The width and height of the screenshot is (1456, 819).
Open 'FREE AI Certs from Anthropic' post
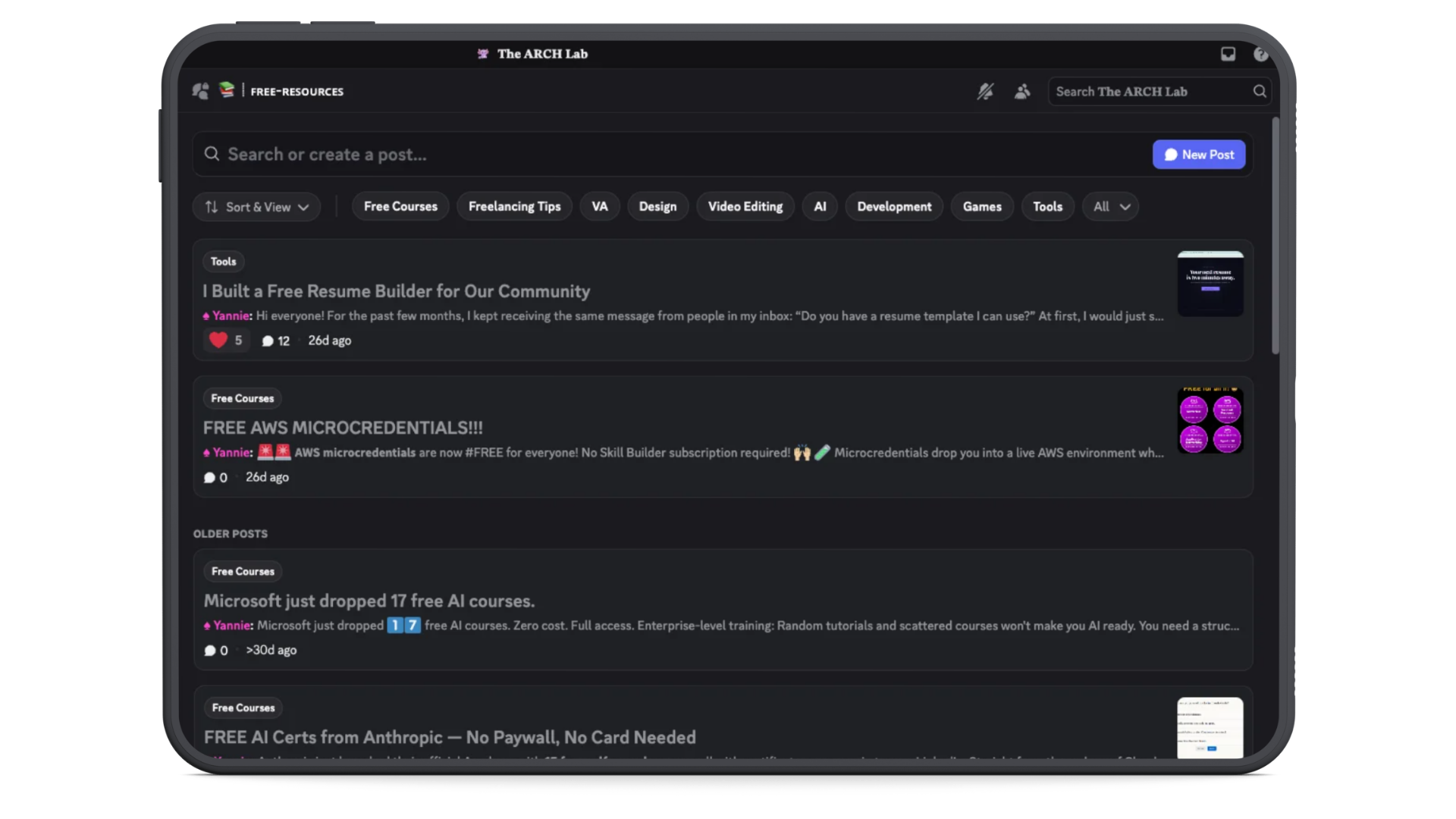click(x=450, y=737)
